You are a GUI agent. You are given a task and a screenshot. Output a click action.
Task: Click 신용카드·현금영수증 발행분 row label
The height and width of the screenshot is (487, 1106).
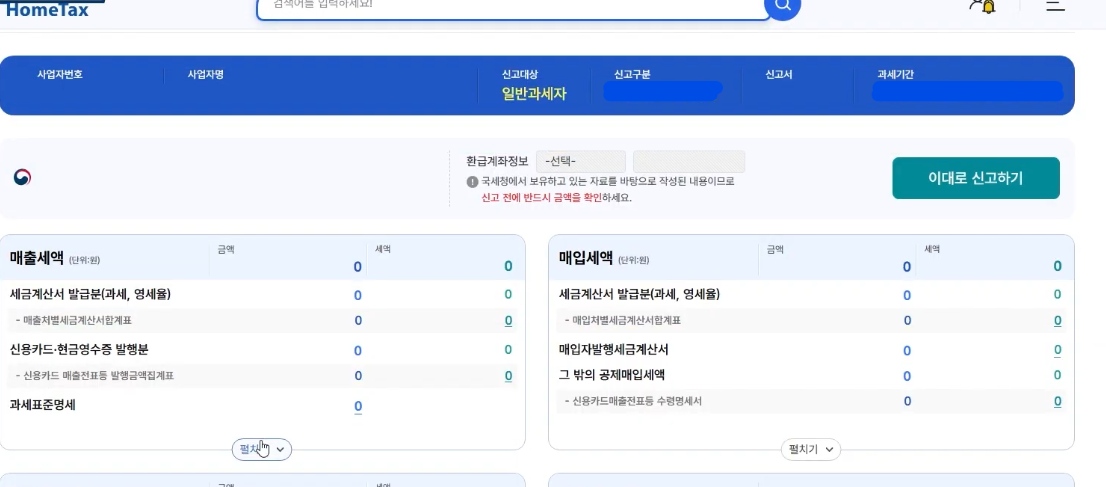[x=79, y=349]
